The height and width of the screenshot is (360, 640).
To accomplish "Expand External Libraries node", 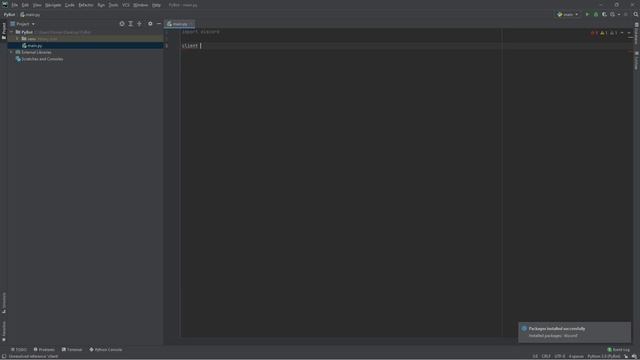I will pyautogui.click(x=11, y=52).
